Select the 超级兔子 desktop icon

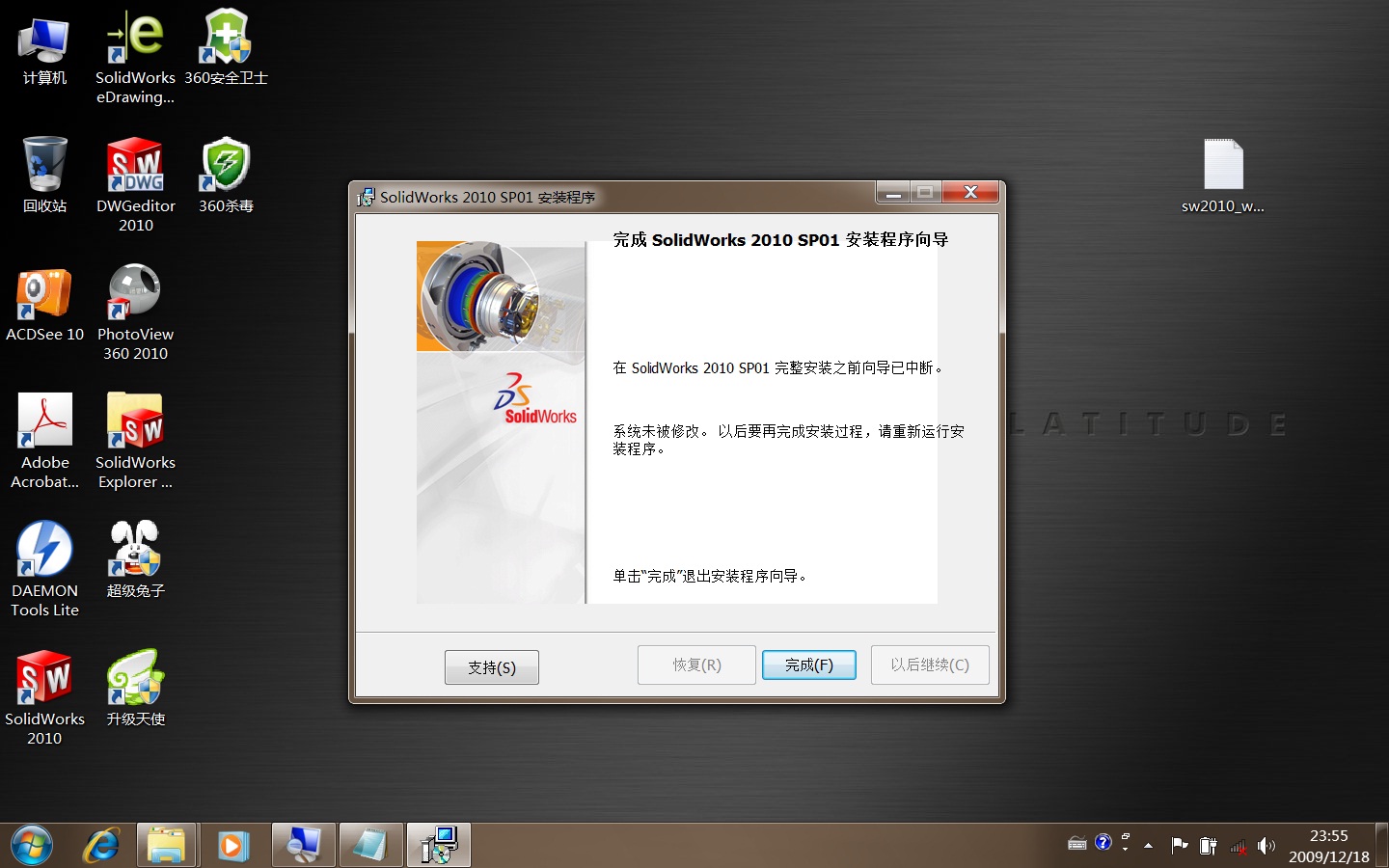(x=135, y=559)
